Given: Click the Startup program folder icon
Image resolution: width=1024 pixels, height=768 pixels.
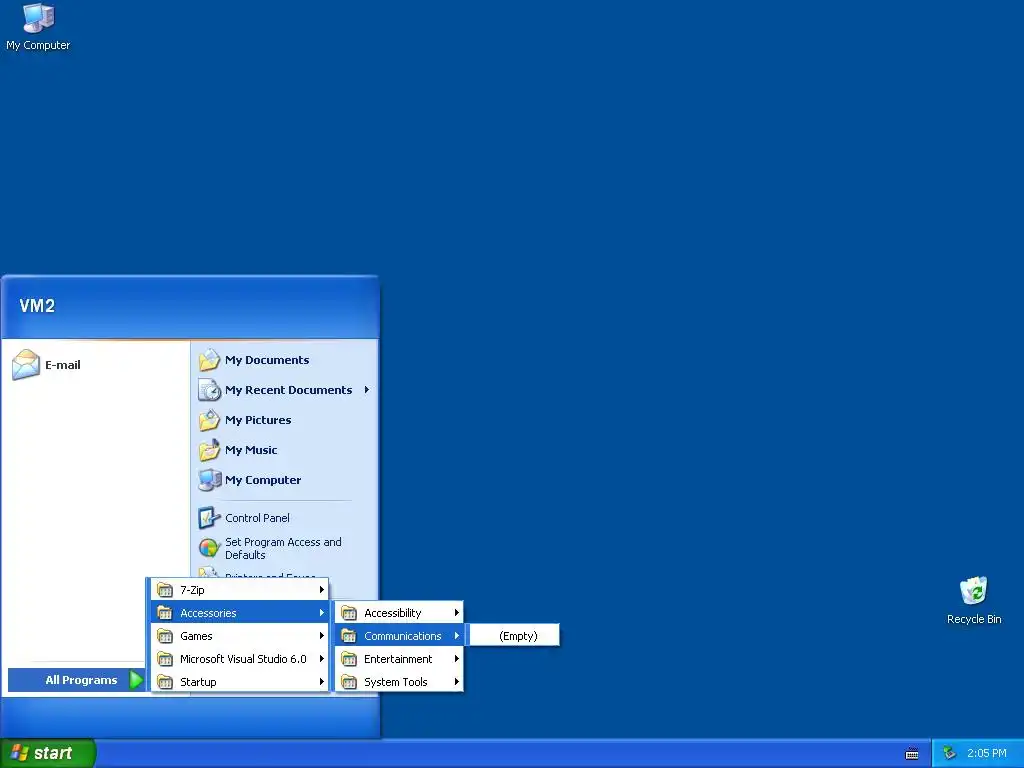Looking at the screenshot, I should (x=165, y=682).
